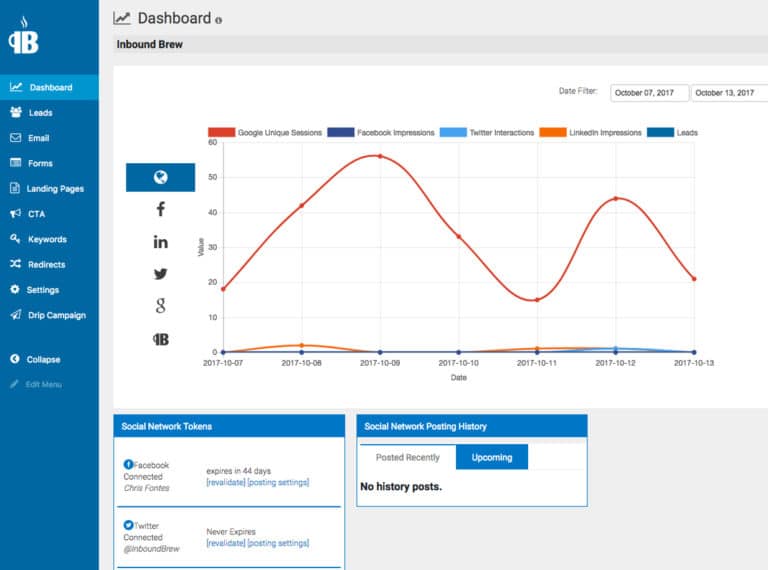The height and width of the screenshot is (570, 768).
Task: Collapse the left sidebar menu
Action: 43,359
